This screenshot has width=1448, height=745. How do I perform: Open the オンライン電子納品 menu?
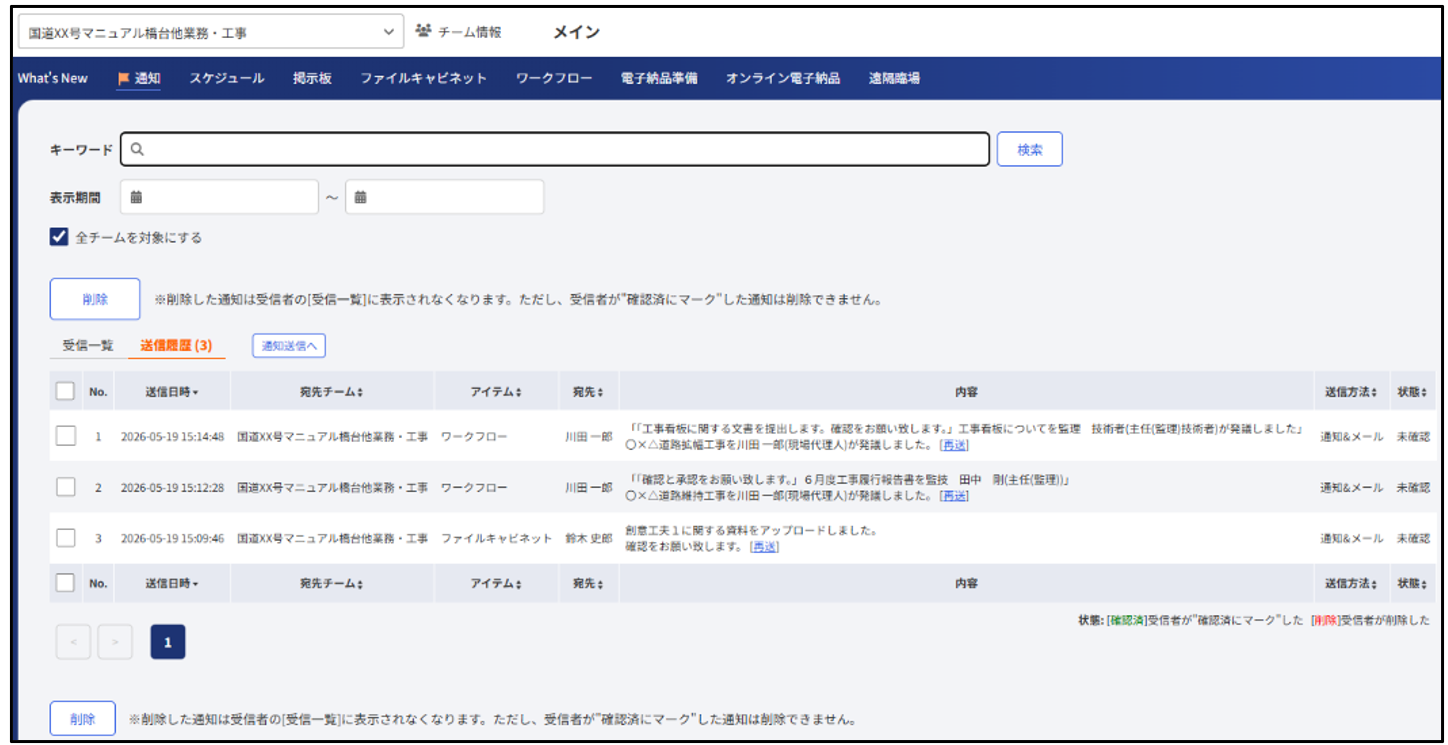(x=783, y=78)
